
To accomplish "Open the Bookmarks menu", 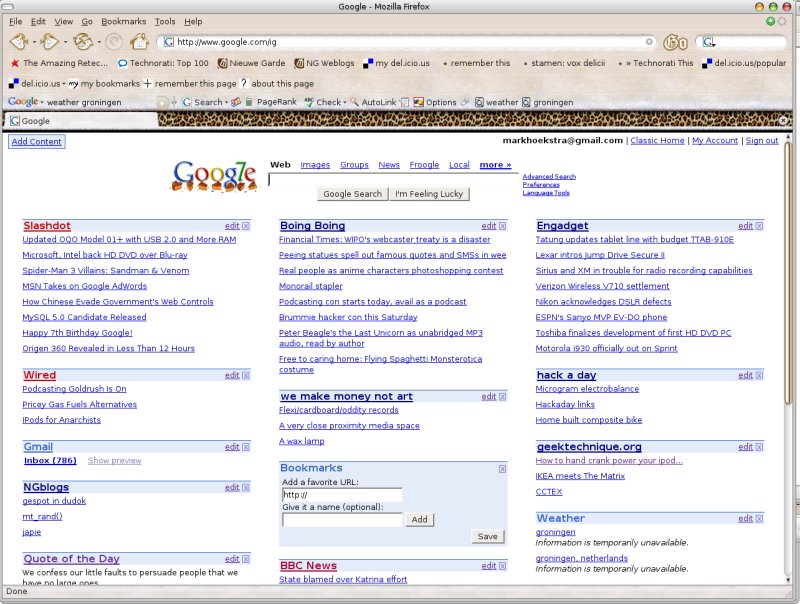I will pos(123,21).
